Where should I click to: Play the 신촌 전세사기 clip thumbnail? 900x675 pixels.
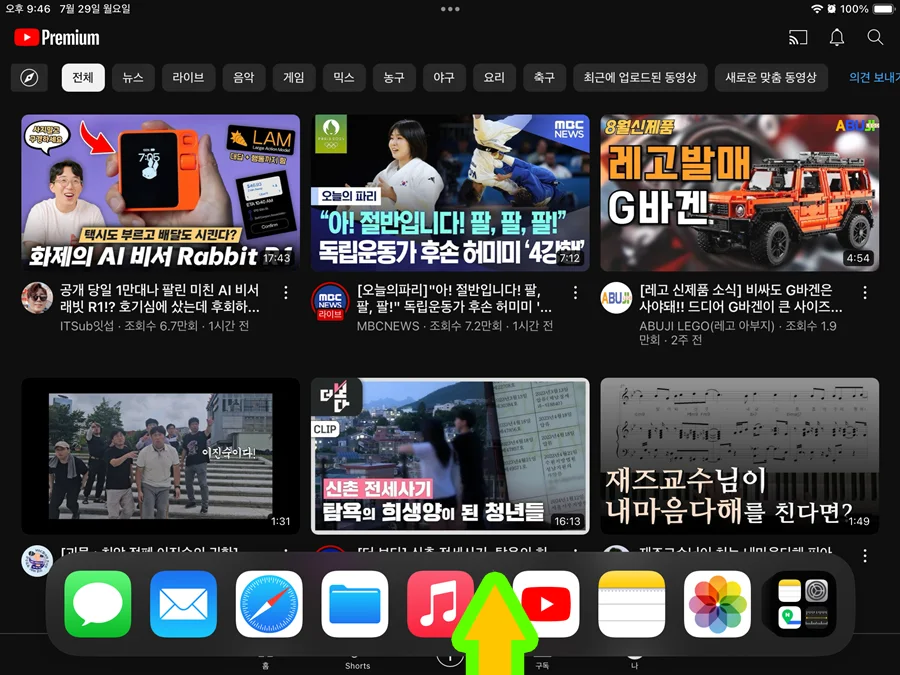450,456
